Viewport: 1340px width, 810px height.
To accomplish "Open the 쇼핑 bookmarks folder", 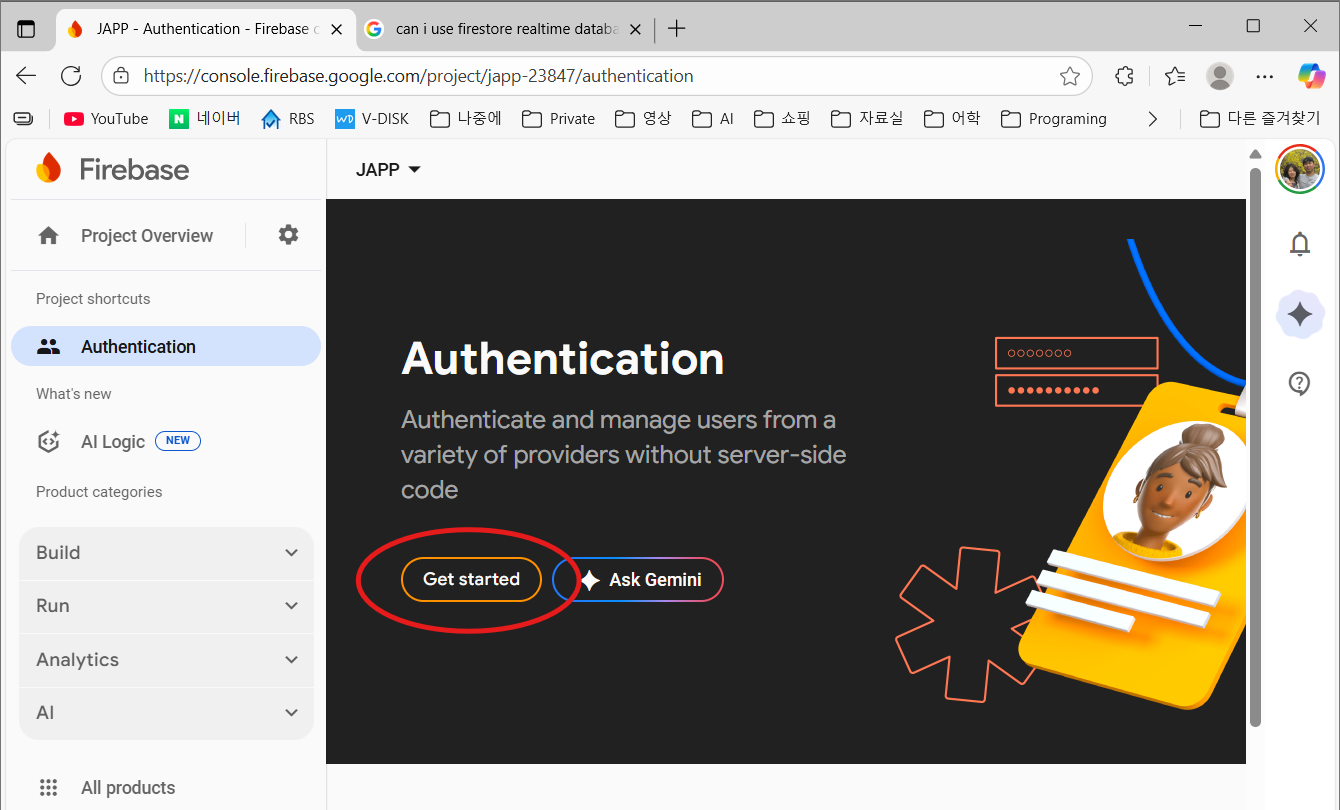I will click(x=783, y=119).
